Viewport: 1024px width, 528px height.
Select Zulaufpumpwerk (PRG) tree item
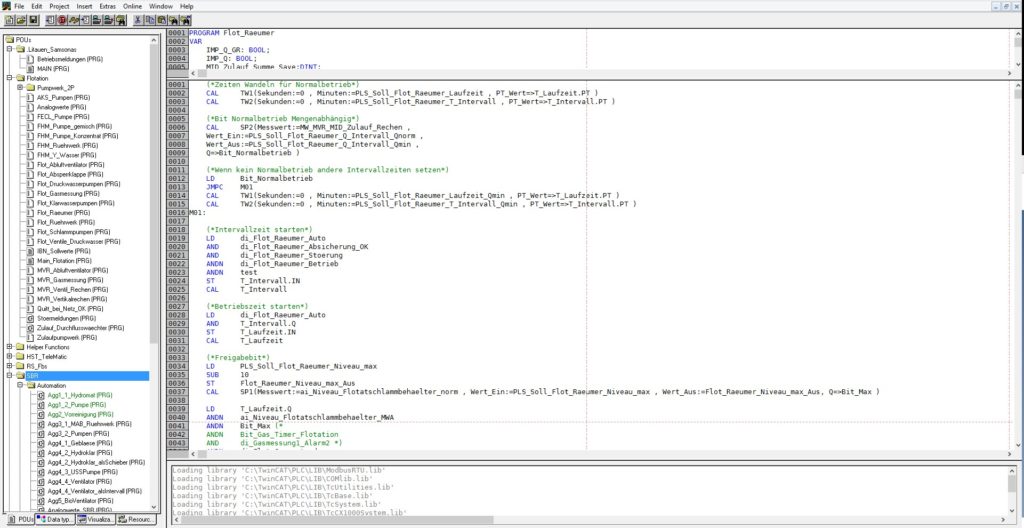coord(67,337)
